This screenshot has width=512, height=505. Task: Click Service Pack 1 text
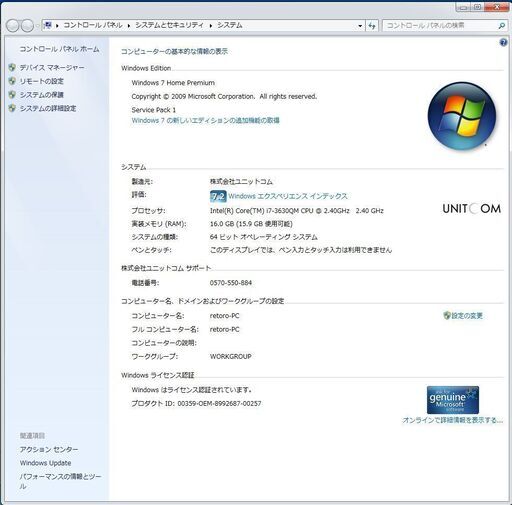click(x=154, y=110)
